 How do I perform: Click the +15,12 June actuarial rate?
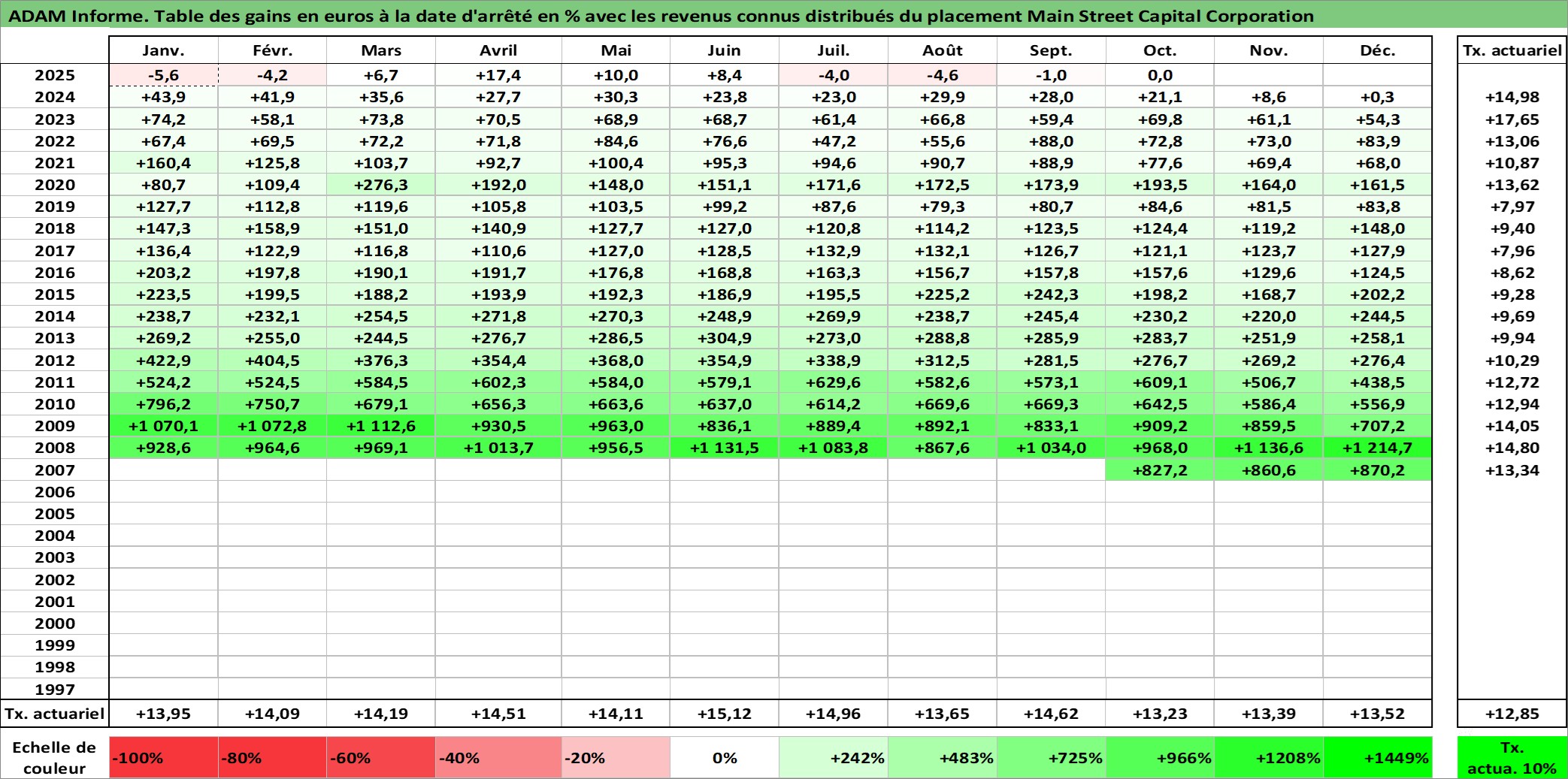(x=724, y=714)
